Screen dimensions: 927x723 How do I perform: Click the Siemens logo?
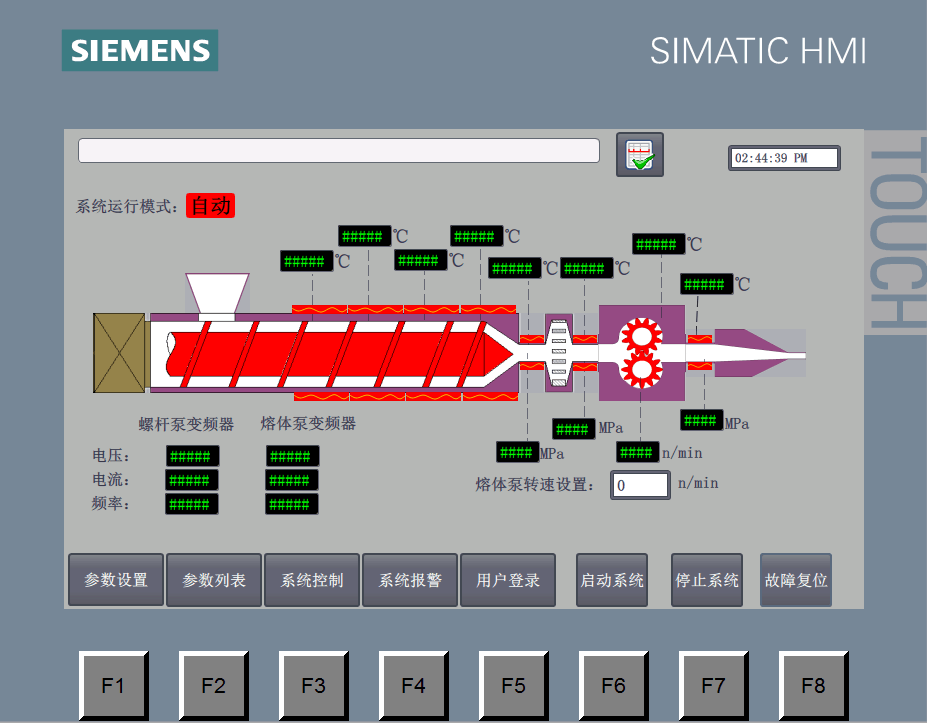[140, 50]
